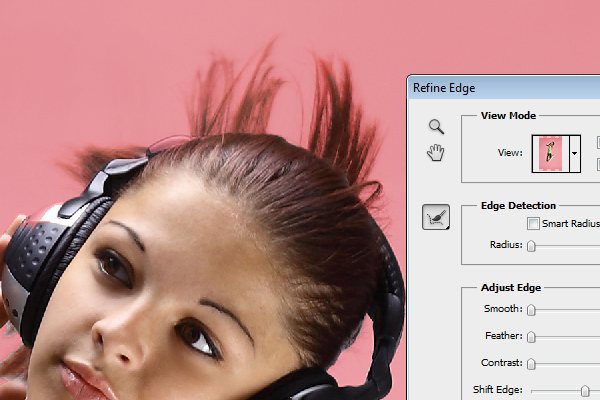Enable the Smart Radius checkbox
Screen dimensions: 600x400
tap(533, 223)
